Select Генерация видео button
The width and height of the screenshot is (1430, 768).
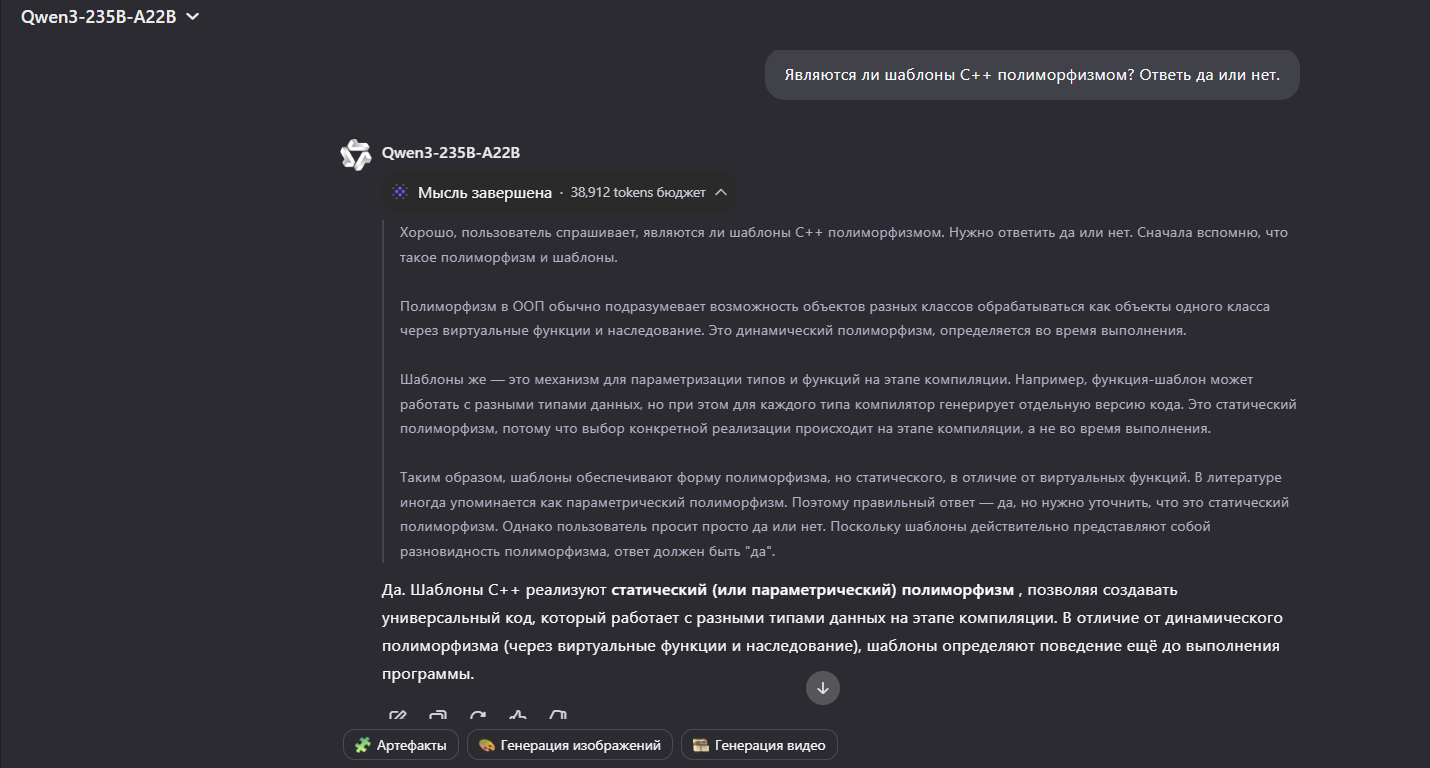[759, 745]
